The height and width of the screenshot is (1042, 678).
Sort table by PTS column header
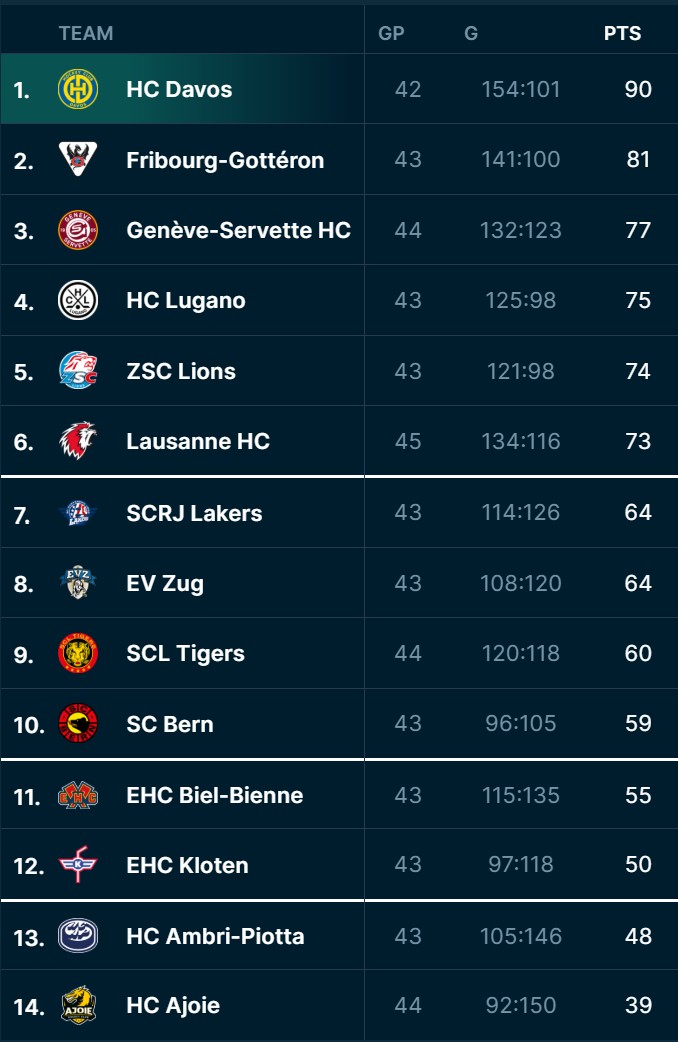622,33
